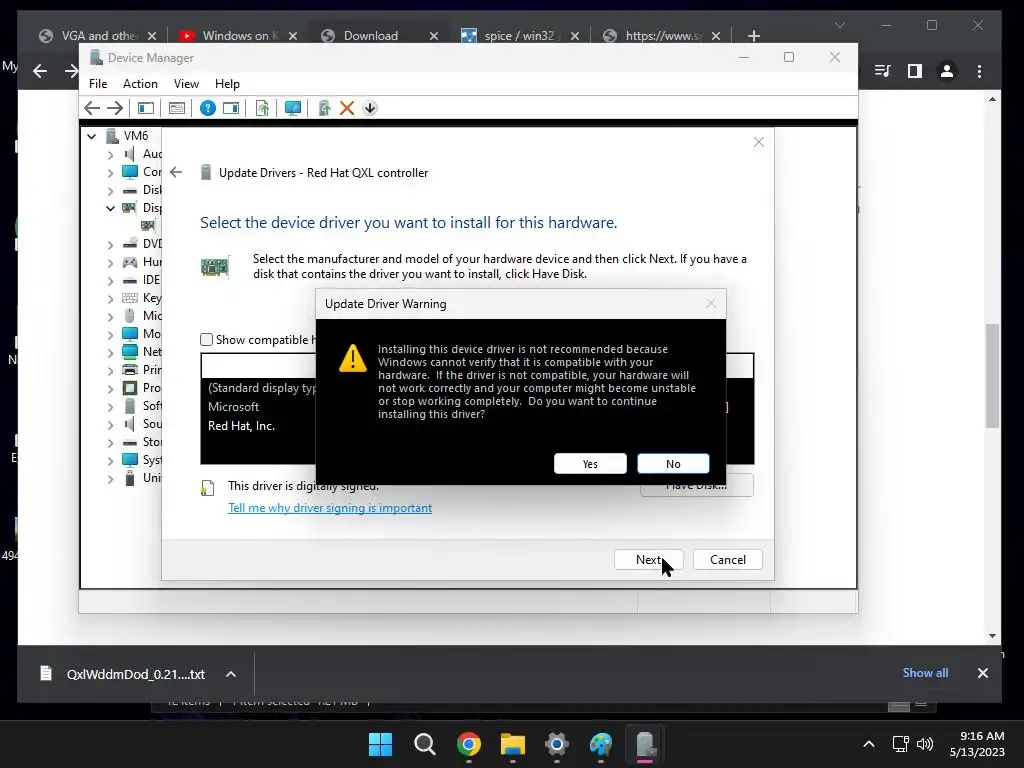
Task: Close the downloads bar
Action: (x=982, y=673)
